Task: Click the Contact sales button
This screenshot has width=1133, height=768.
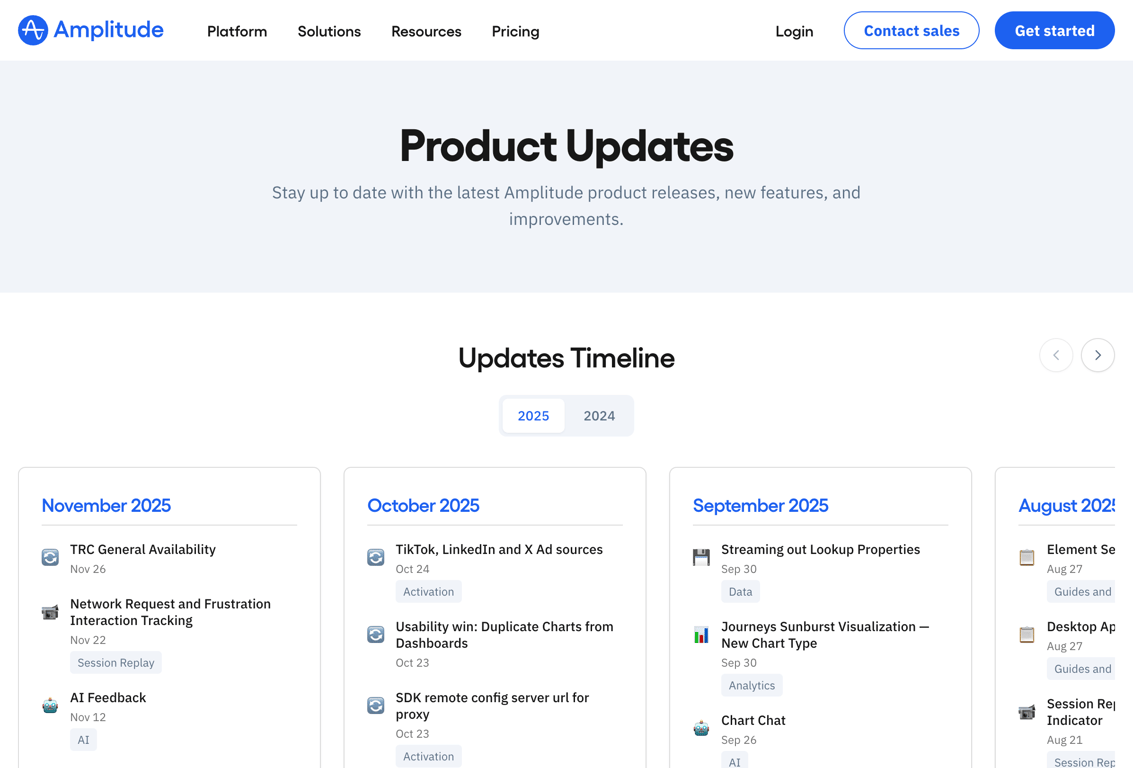Action: click(911, 31)
